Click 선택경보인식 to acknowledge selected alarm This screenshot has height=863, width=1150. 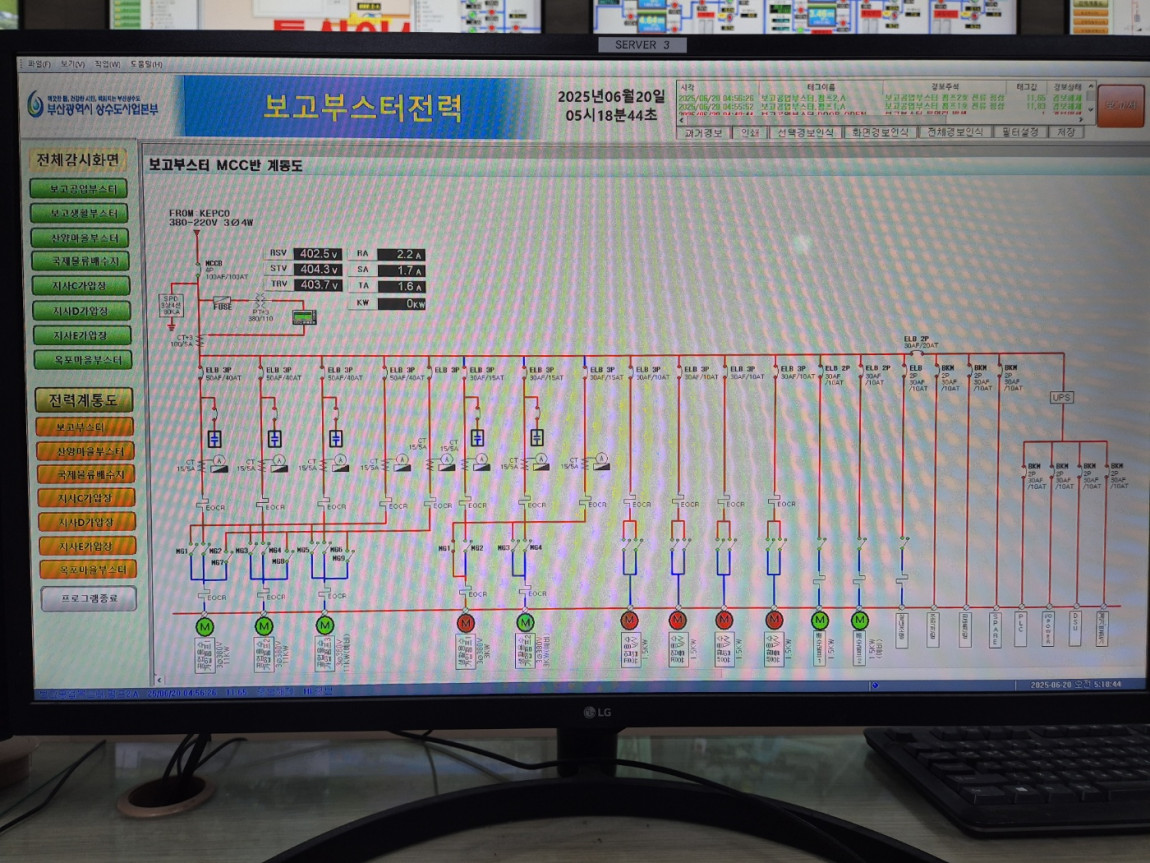805,133
